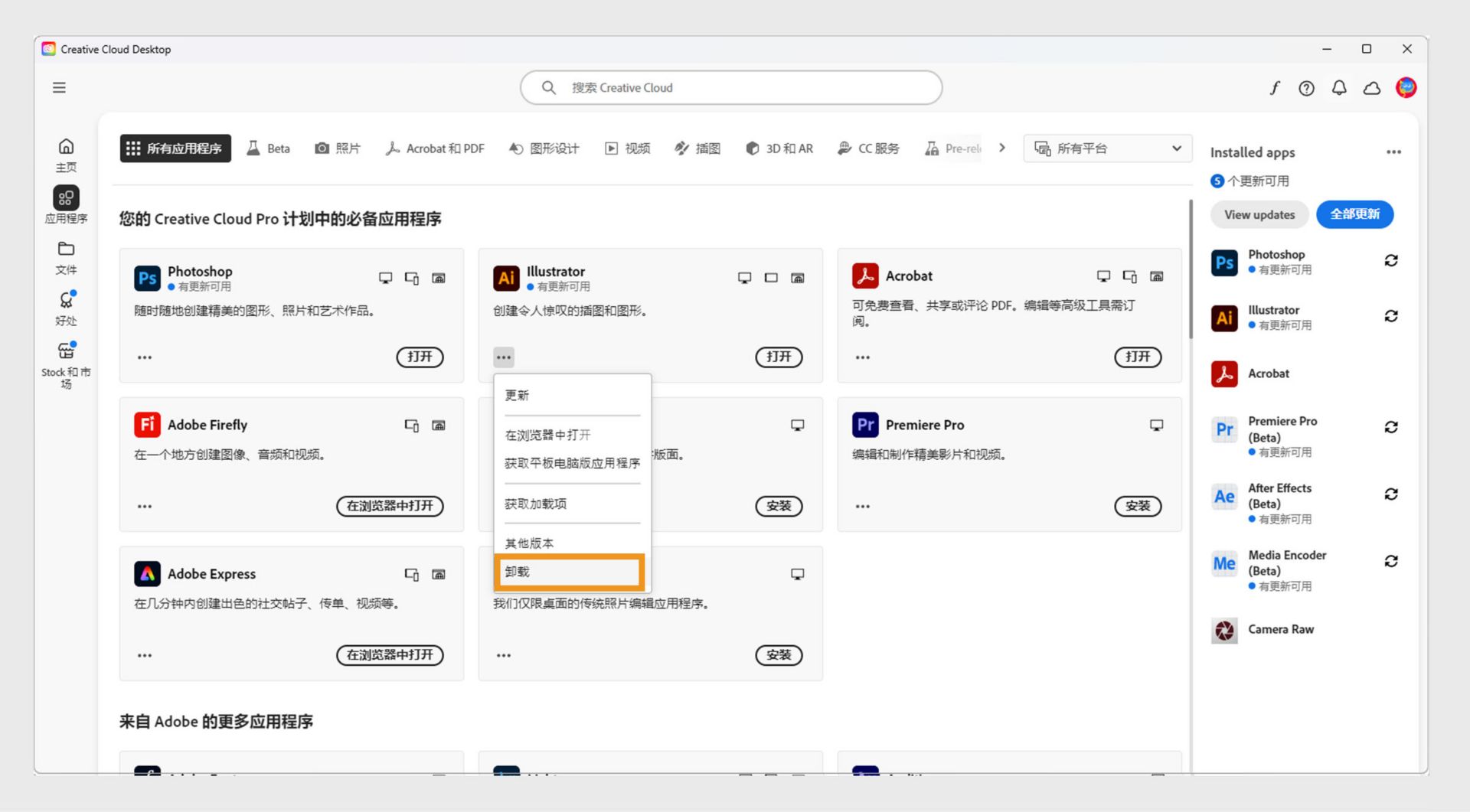Open more options for Adobe Firefly card
The image size is (1470, 812).
pos(145,507)
